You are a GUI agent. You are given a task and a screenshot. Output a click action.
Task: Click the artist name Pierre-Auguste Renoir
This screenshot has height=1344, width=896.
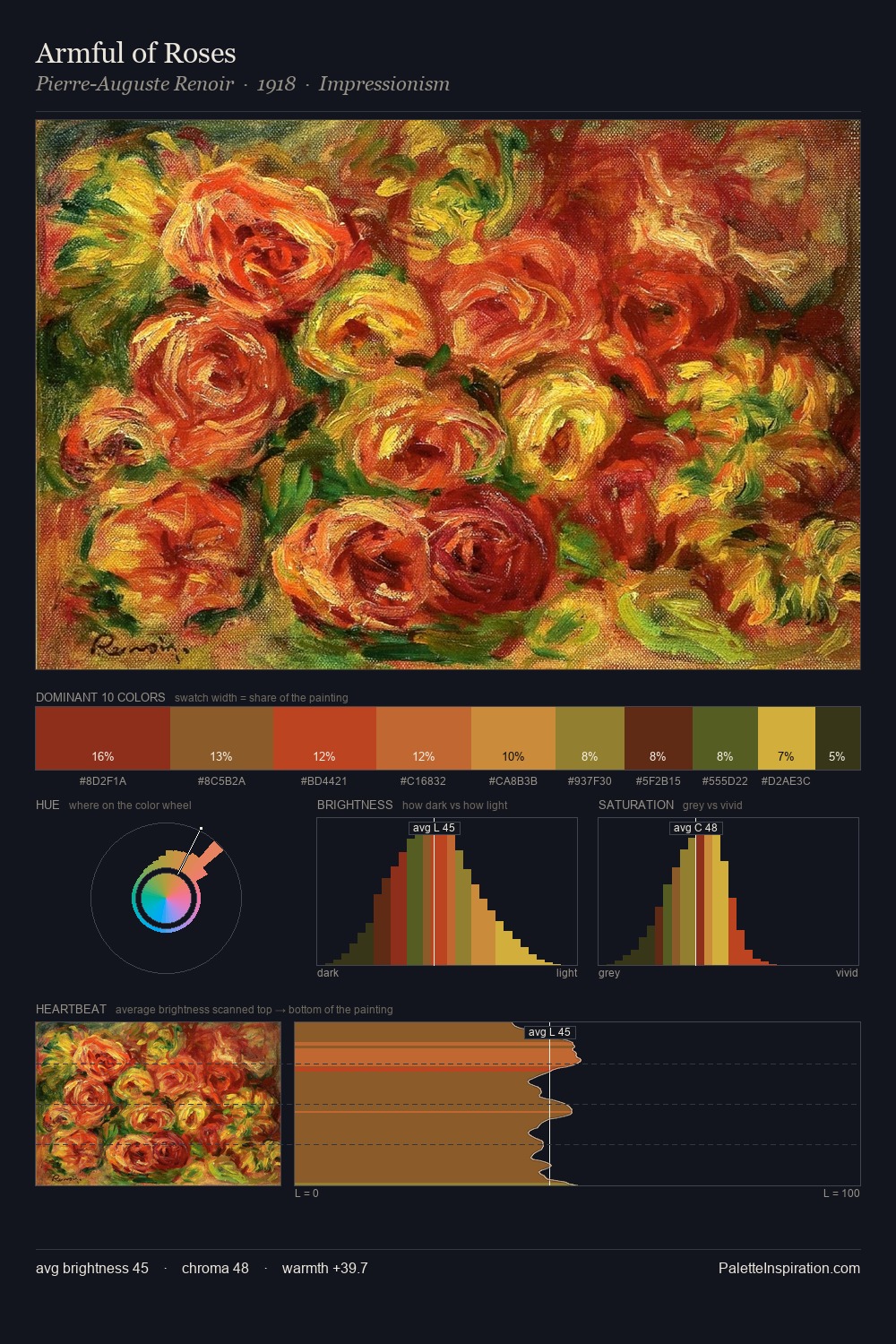point(134,84)
